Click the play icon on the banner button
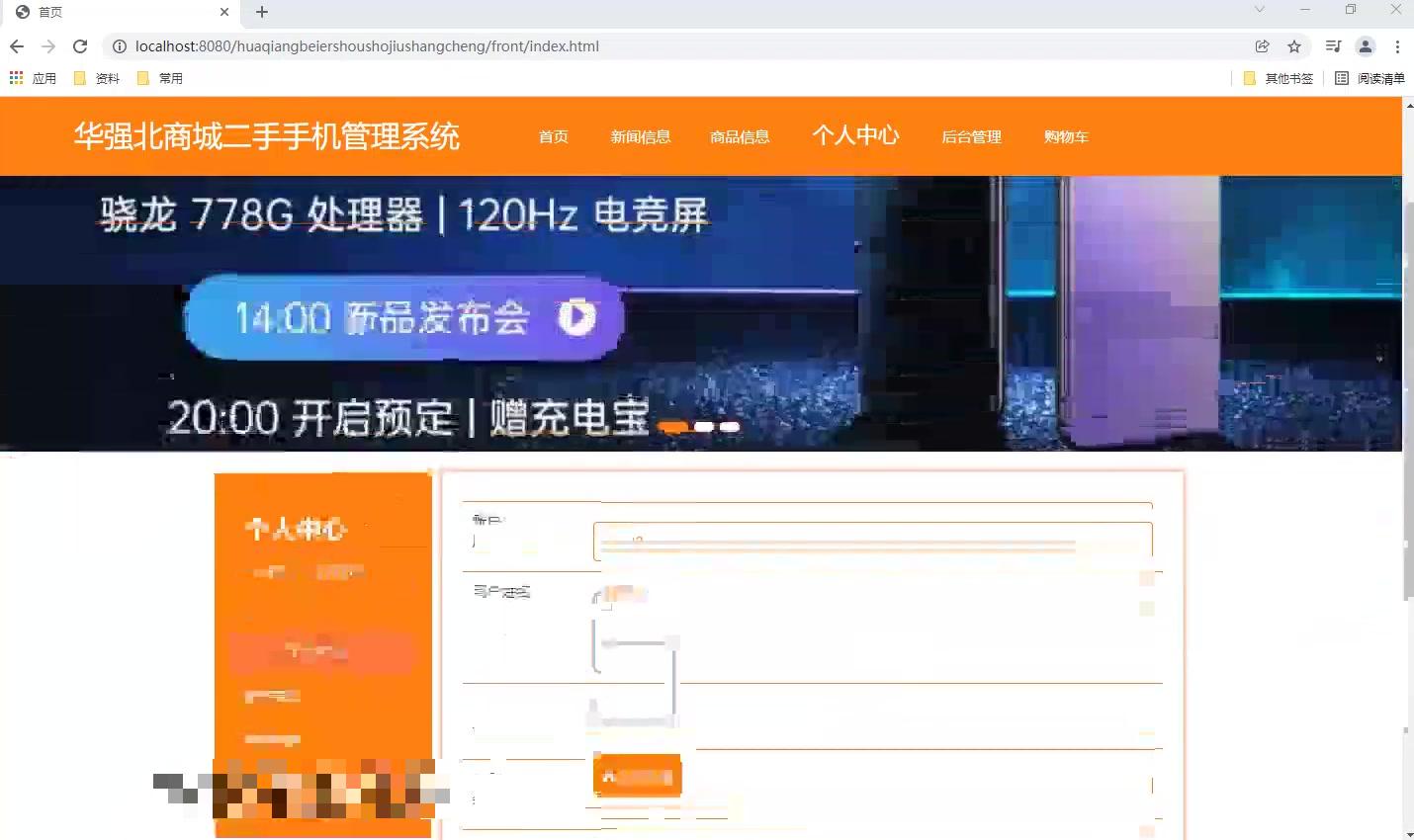Viewport: 1414px width, 840px height. [577, 317]
